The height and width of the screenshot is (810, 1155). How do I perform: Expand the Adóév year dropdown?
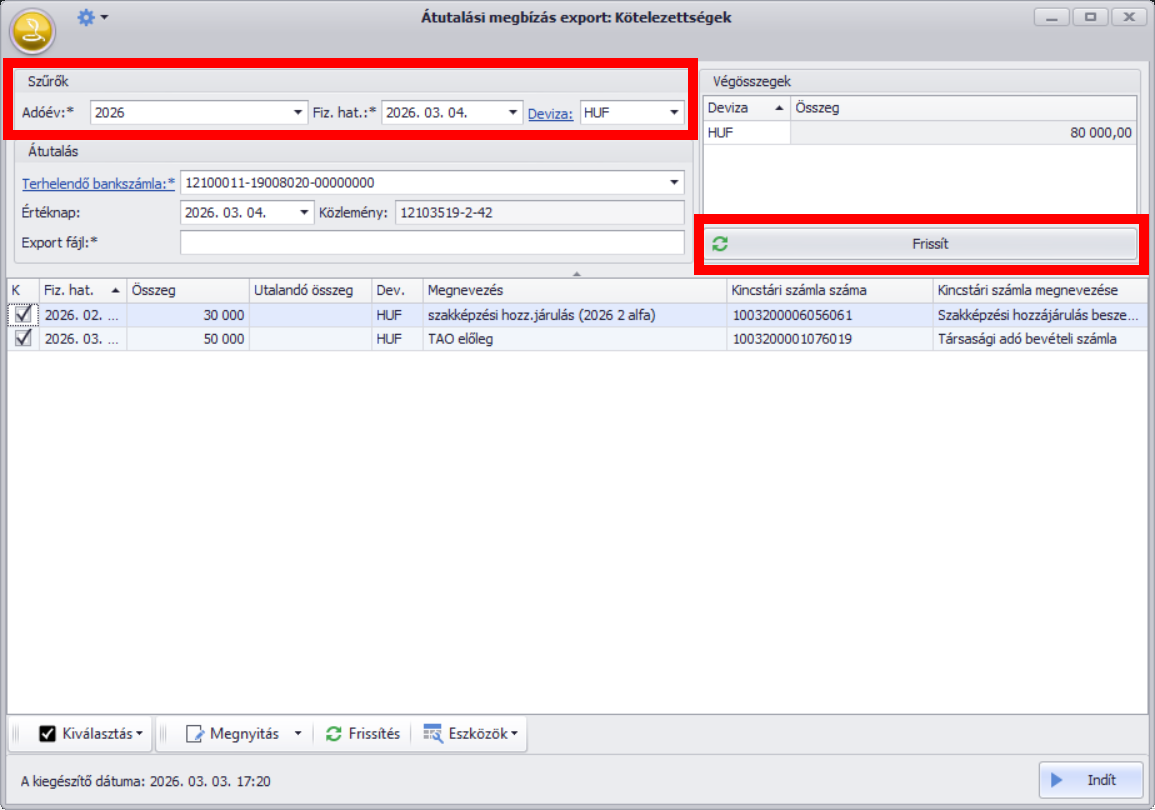pos(298,113)
